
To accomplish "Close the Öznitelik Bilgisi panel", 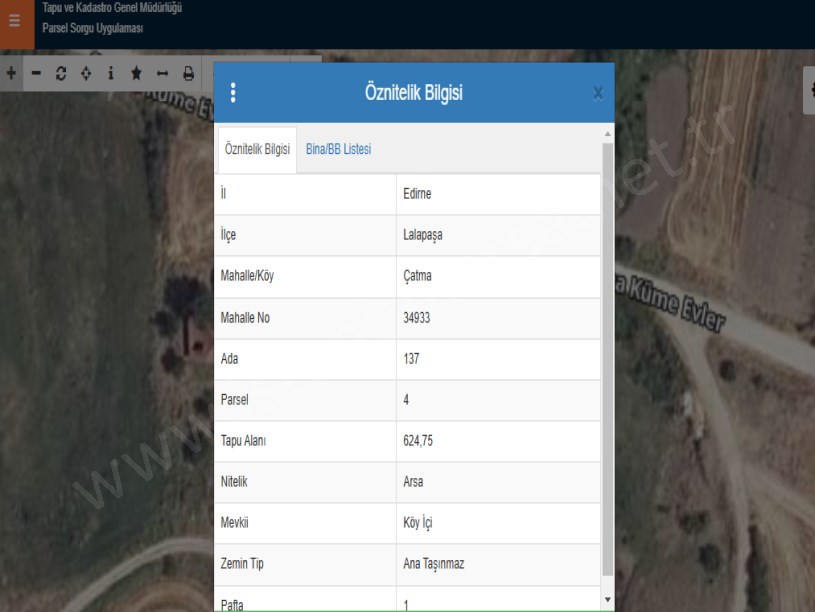I will click(x=598, y=93).
